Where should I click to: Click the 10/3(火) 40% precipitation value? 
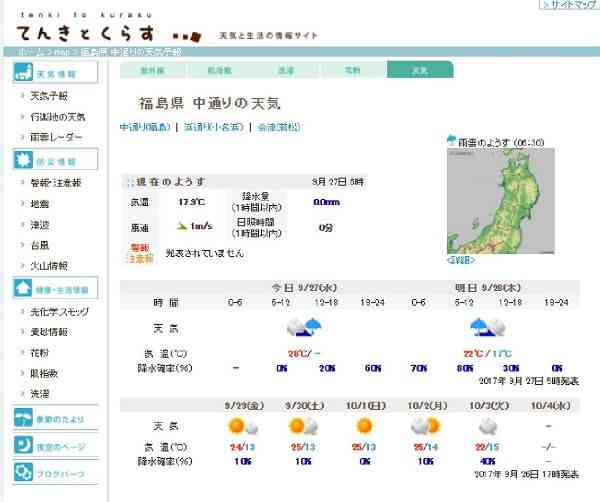click(487, 461)
